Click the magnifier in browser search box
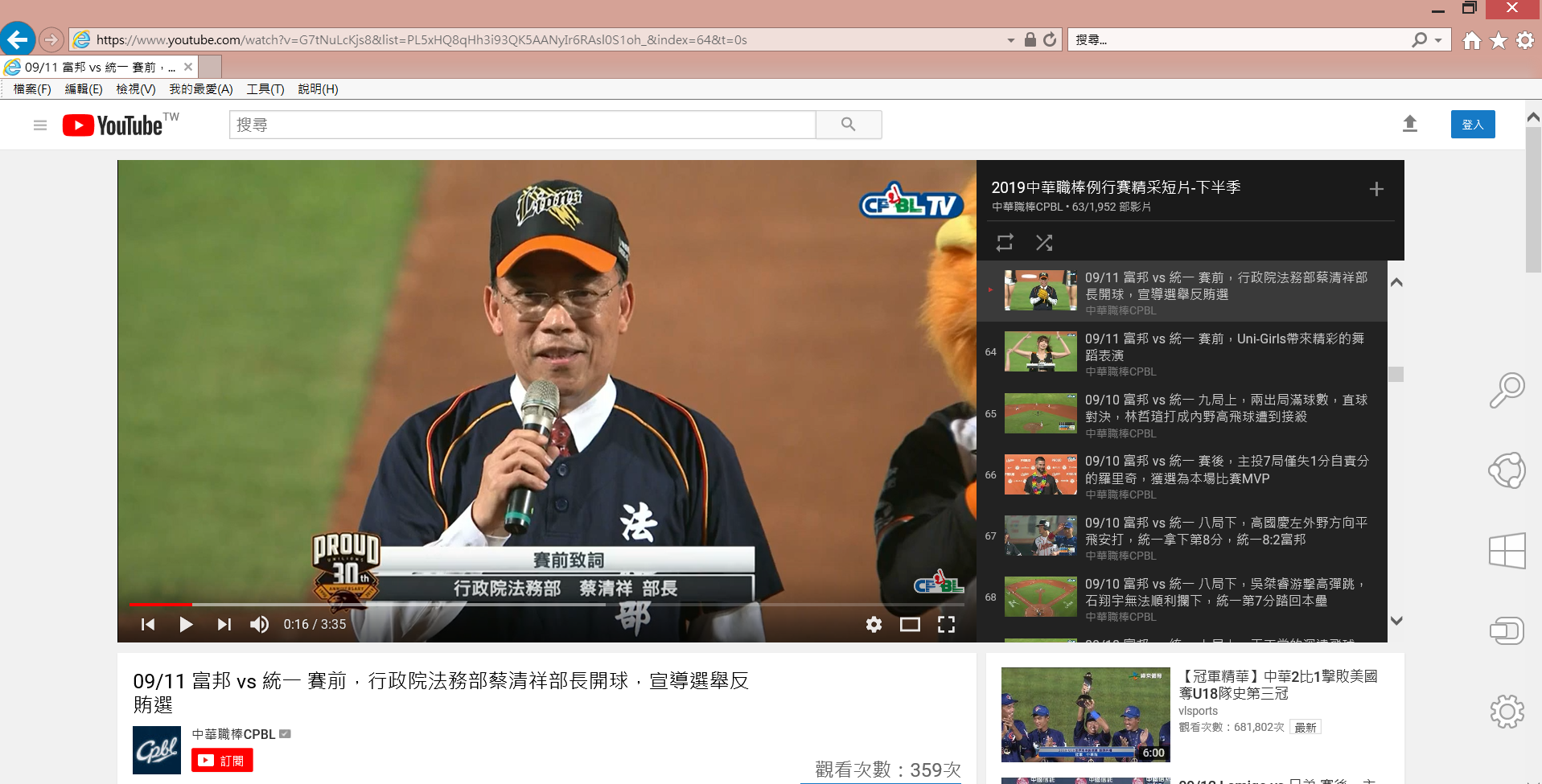Screen dimensions: 1542x784 (x=1420, y=39)
